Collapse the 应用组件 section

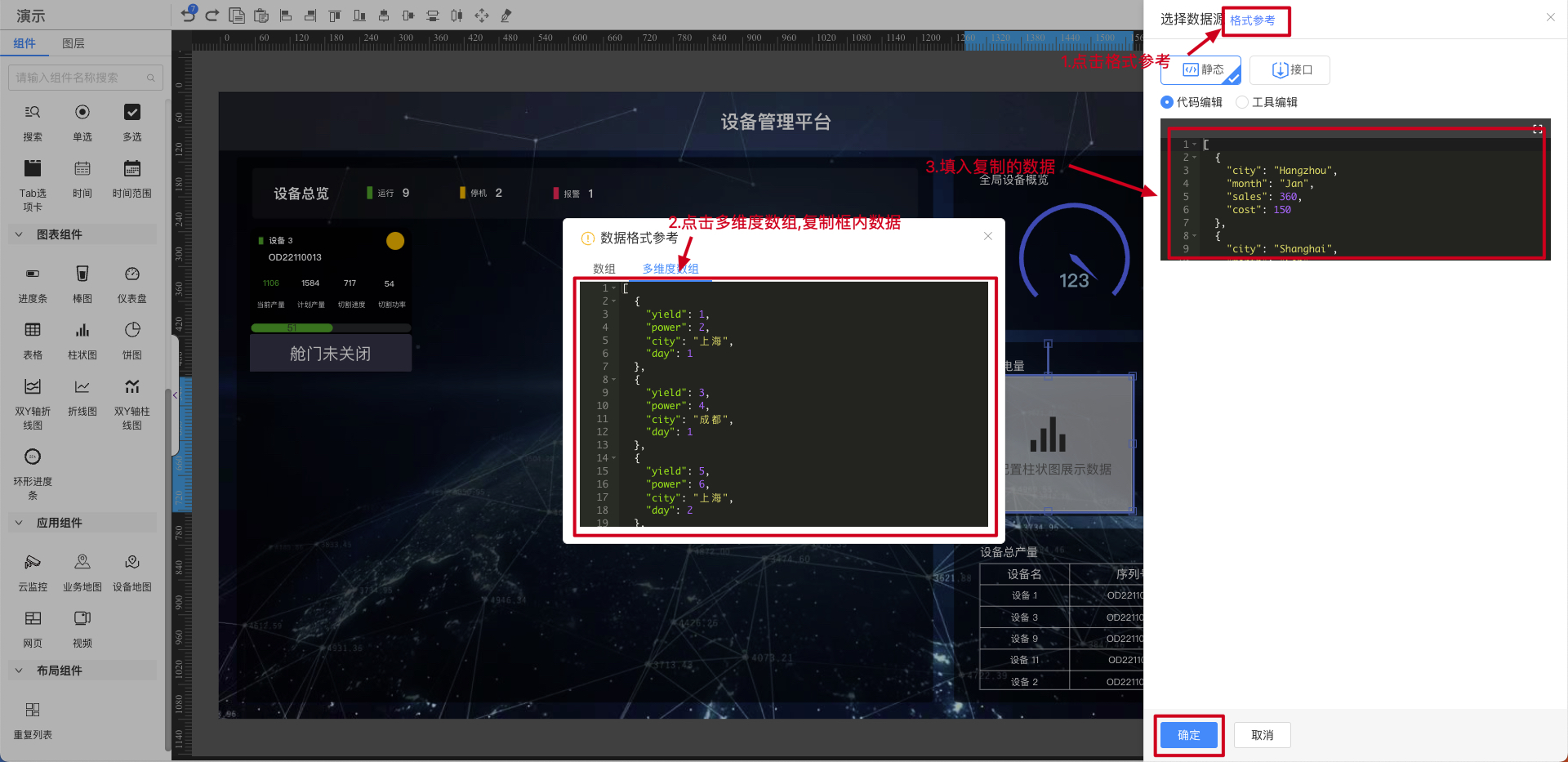(20, 523)
